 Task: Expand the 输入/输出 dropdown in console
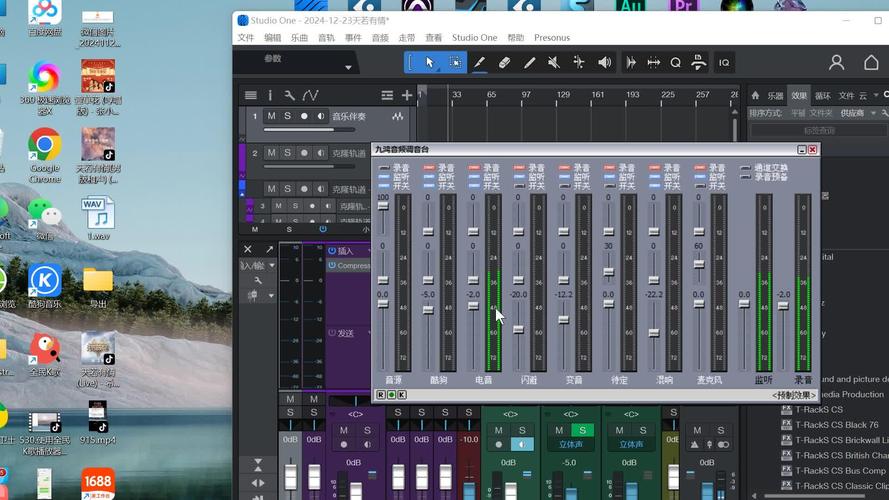[x=272, y=265]
